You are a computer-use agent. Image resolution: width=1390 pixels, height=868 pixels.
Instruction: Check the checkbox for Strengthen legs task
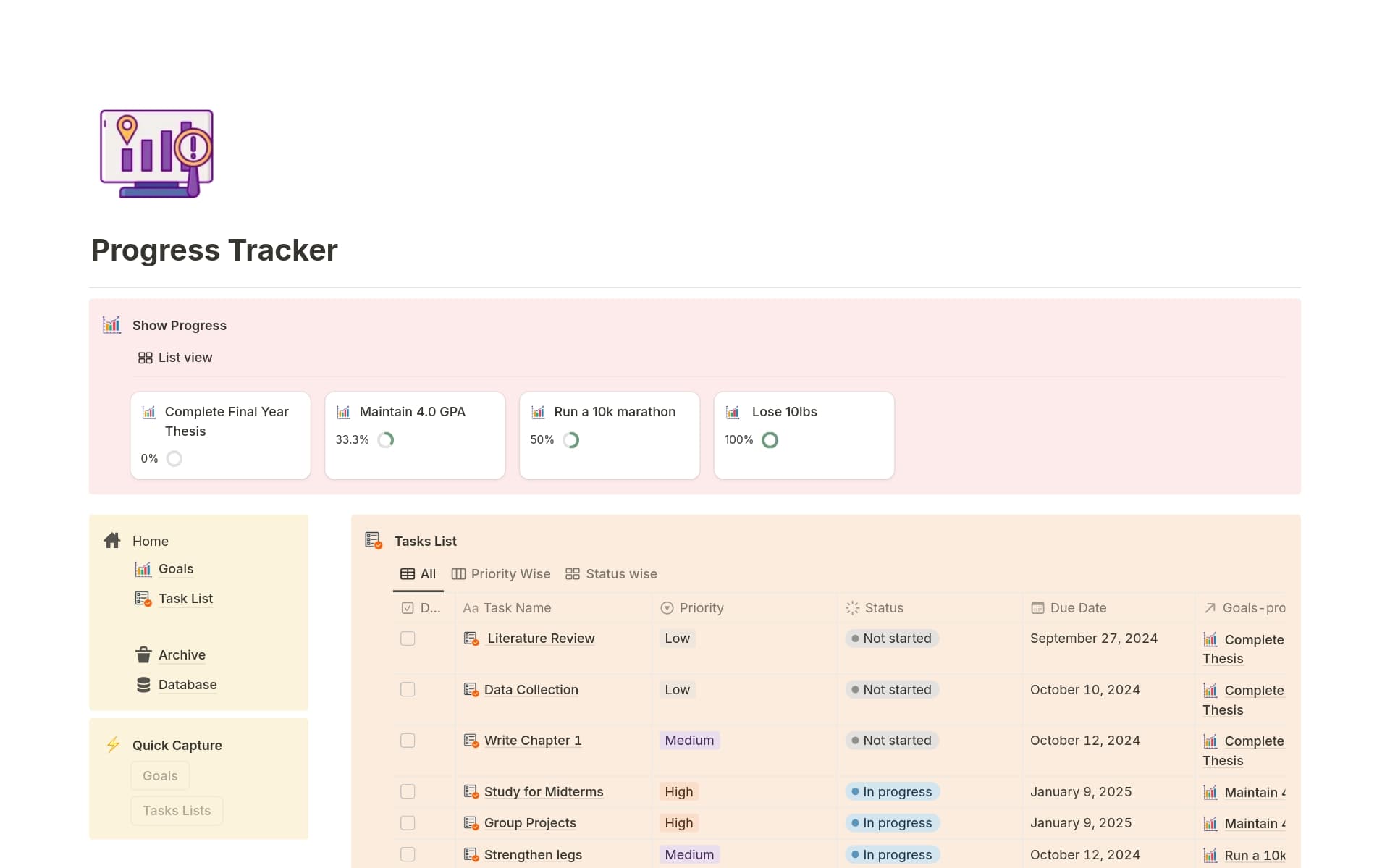408,854
